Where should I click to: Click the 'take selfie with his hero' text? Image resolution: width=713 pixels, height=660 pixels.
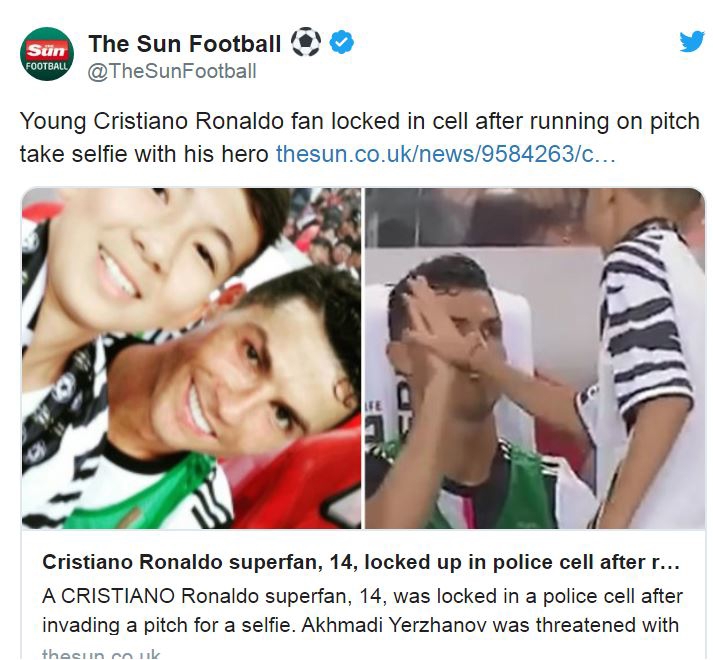[144, 154]
